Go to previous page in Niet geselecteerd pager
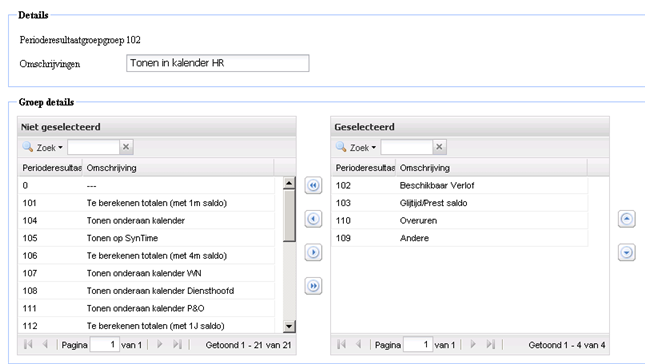The width and height of the screenshot is (645, 364). [45, 344]
